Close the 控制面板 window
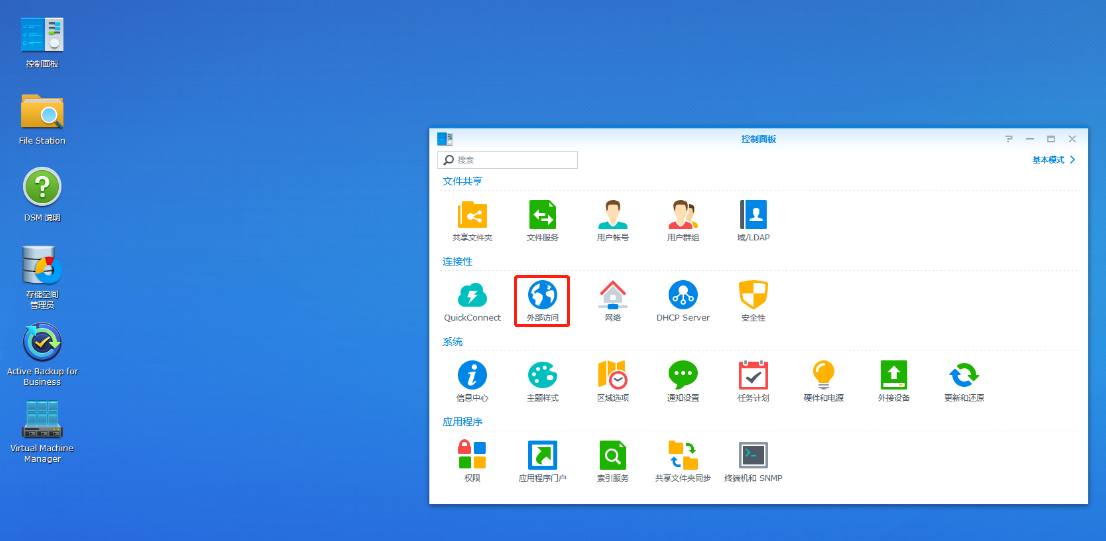Viewport: 1106px width, 541px height. 1072,139
